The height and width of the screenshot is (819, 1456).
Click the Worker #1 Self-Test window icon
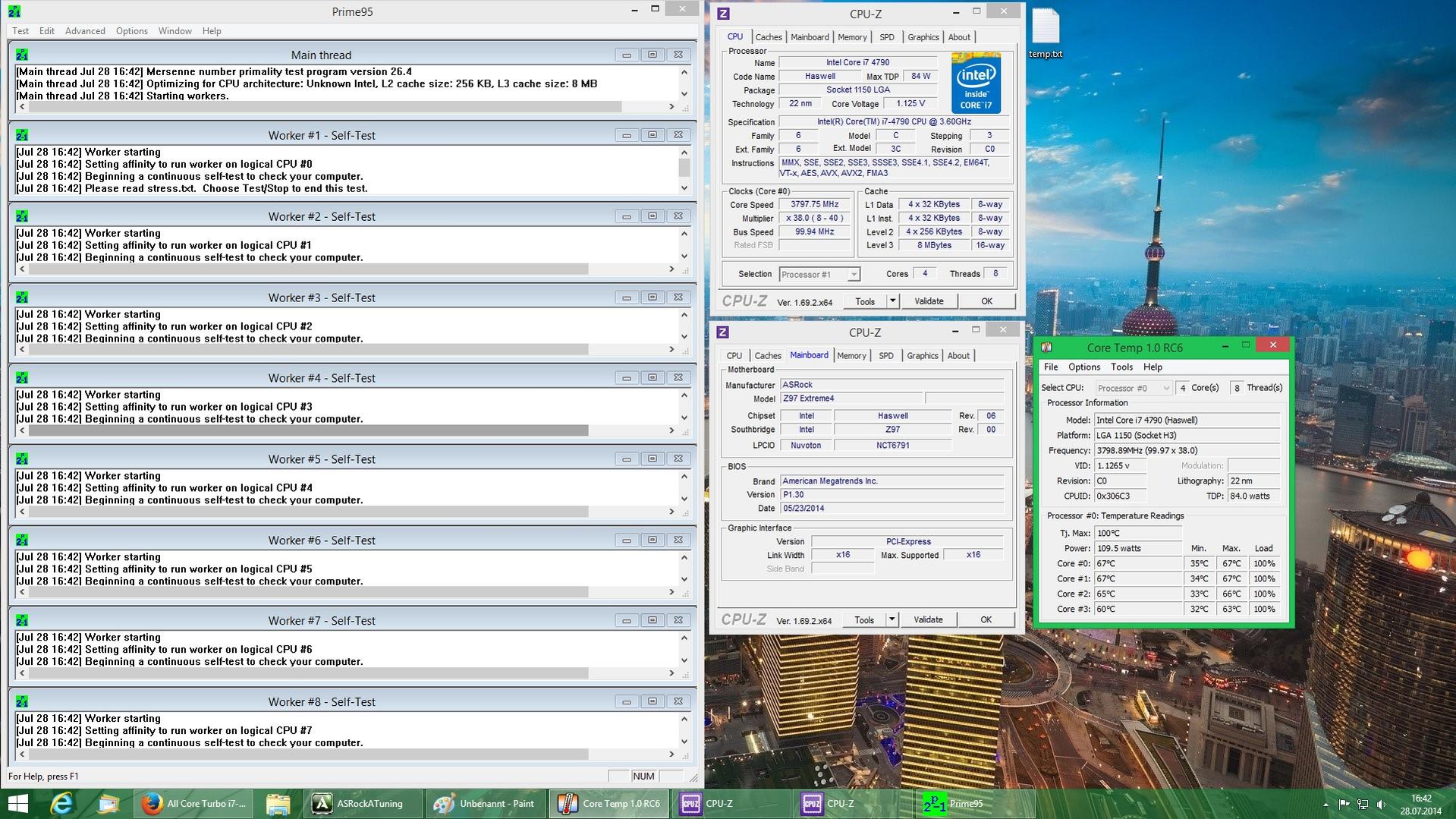point(22,135)
